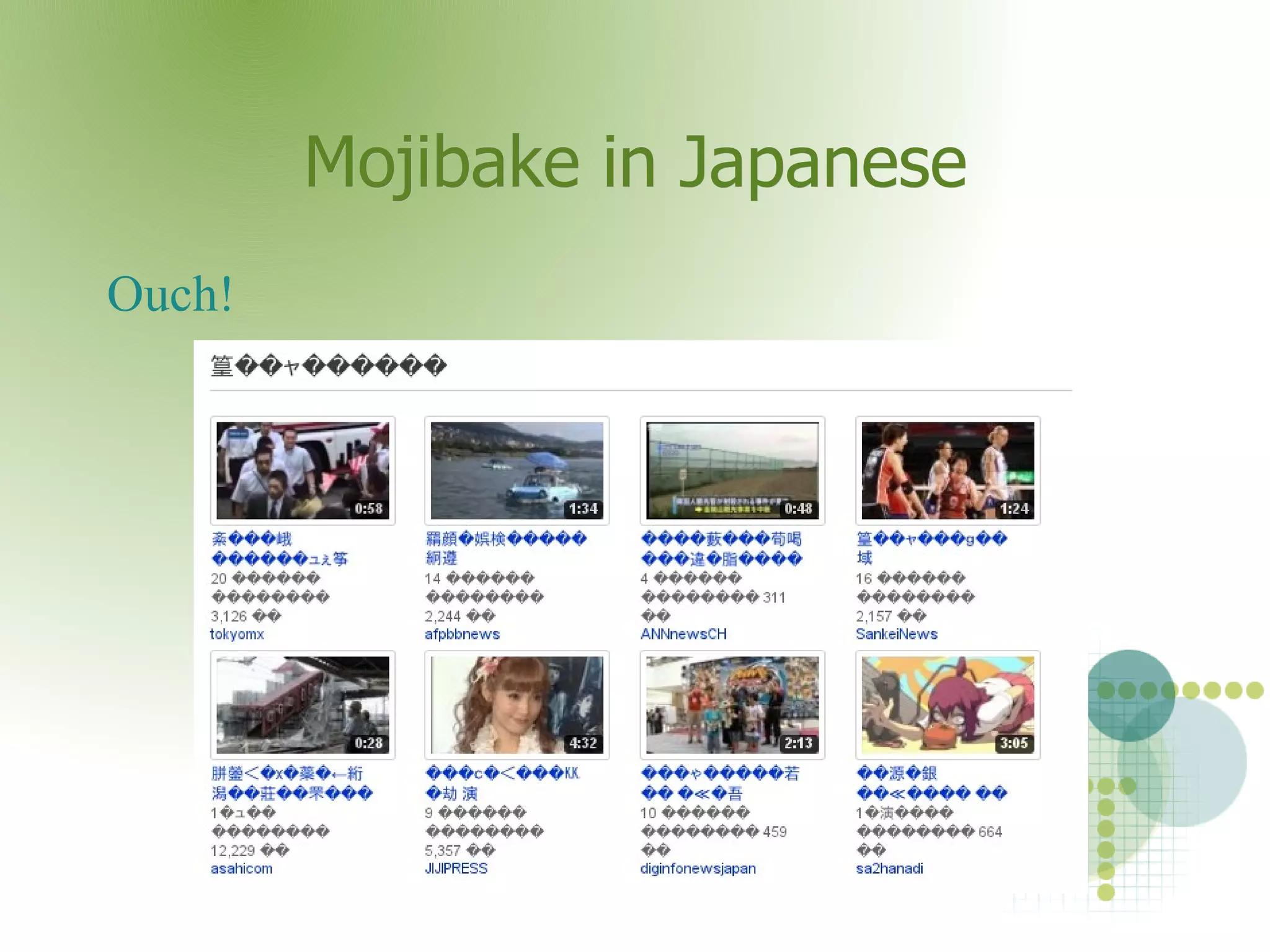Open the volleyball players video thumbnail
This screenshot has height=952, width=1270.
point(948,470)
